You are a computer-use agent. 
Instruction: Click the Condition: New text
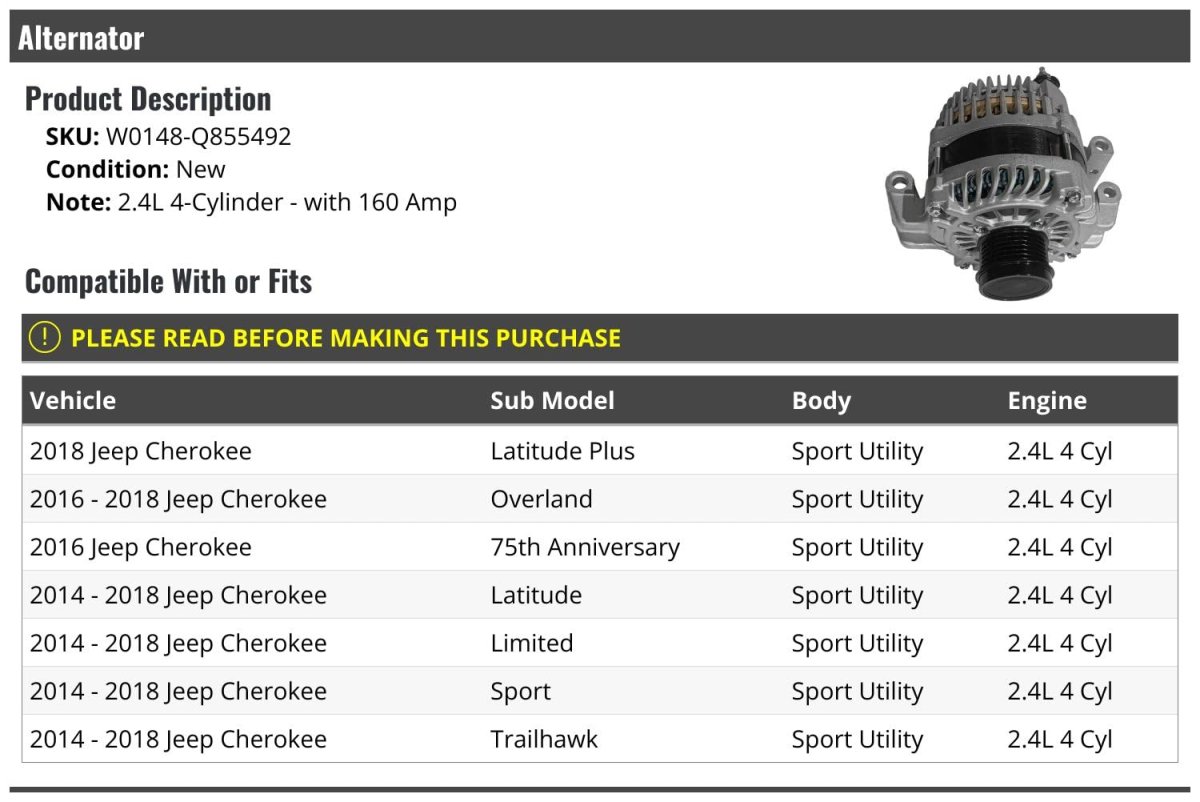coord(136,169)
